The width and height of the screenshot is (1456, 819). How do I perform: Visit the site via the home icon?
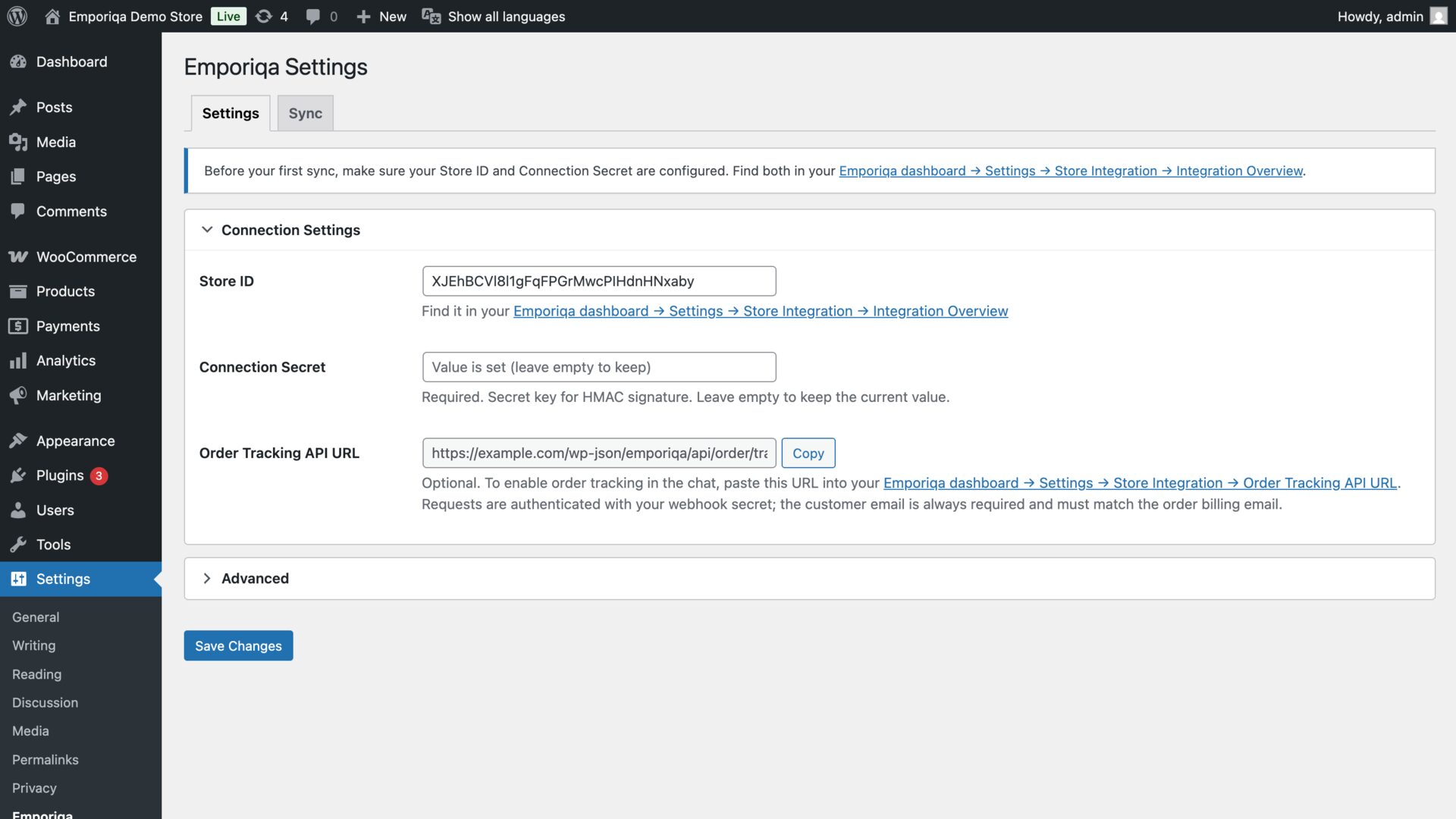51,16
